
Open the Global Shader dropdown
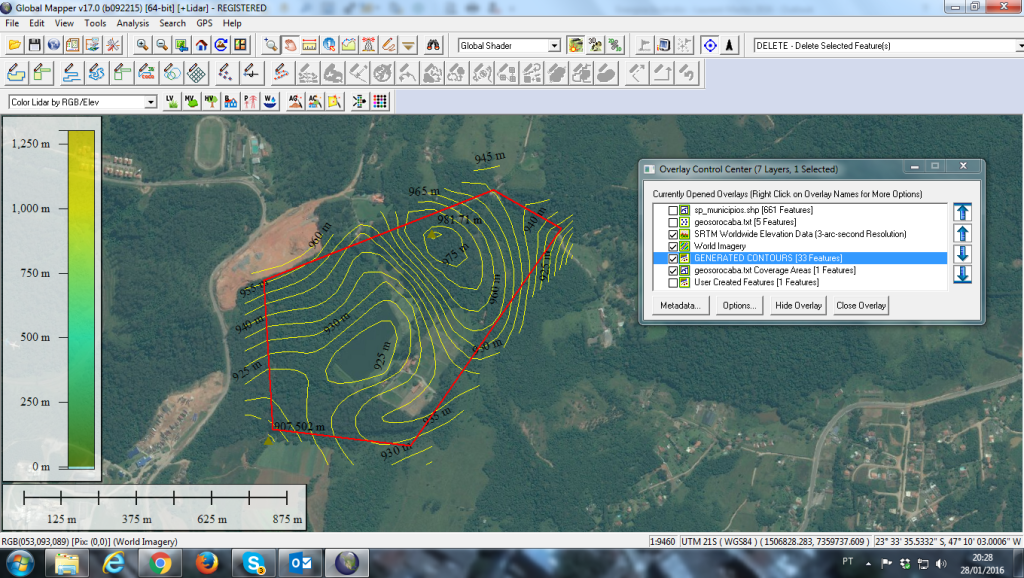(554, 46)
